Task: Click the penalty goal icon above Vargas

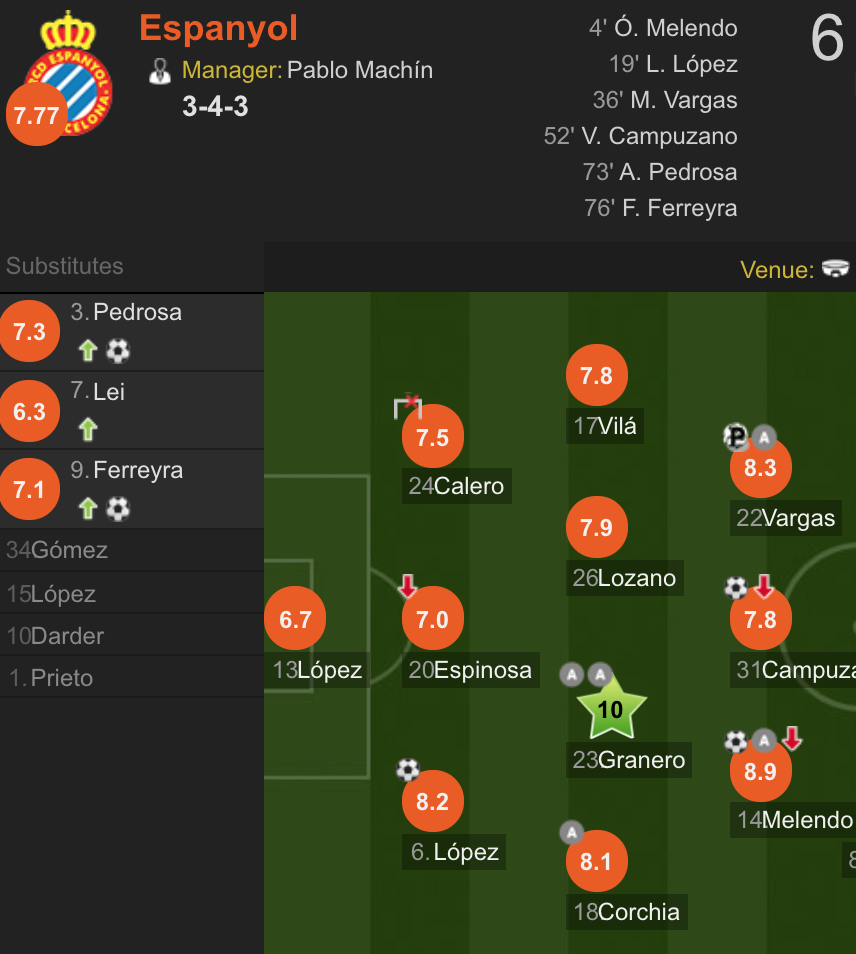Action: [736, 436]
